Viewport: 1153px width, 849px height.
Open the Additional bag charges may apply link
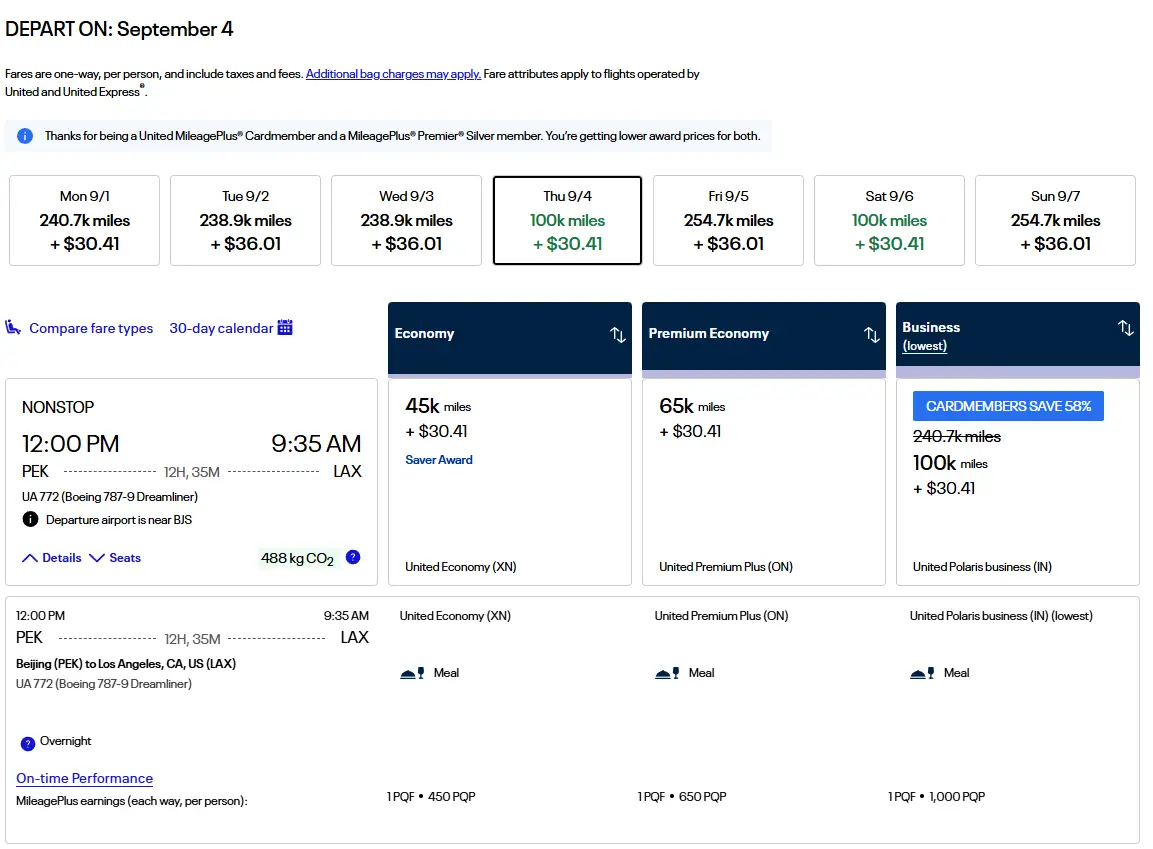[x=393, y=74]
